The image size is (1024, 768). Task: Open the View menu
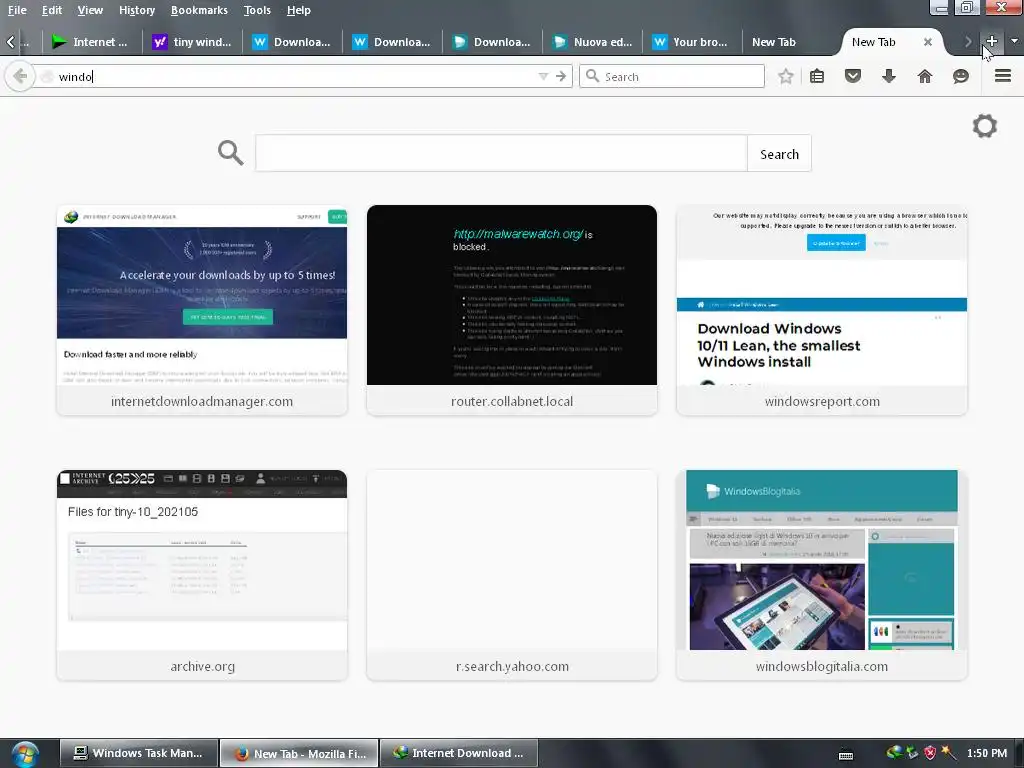(x=90, y=10)
